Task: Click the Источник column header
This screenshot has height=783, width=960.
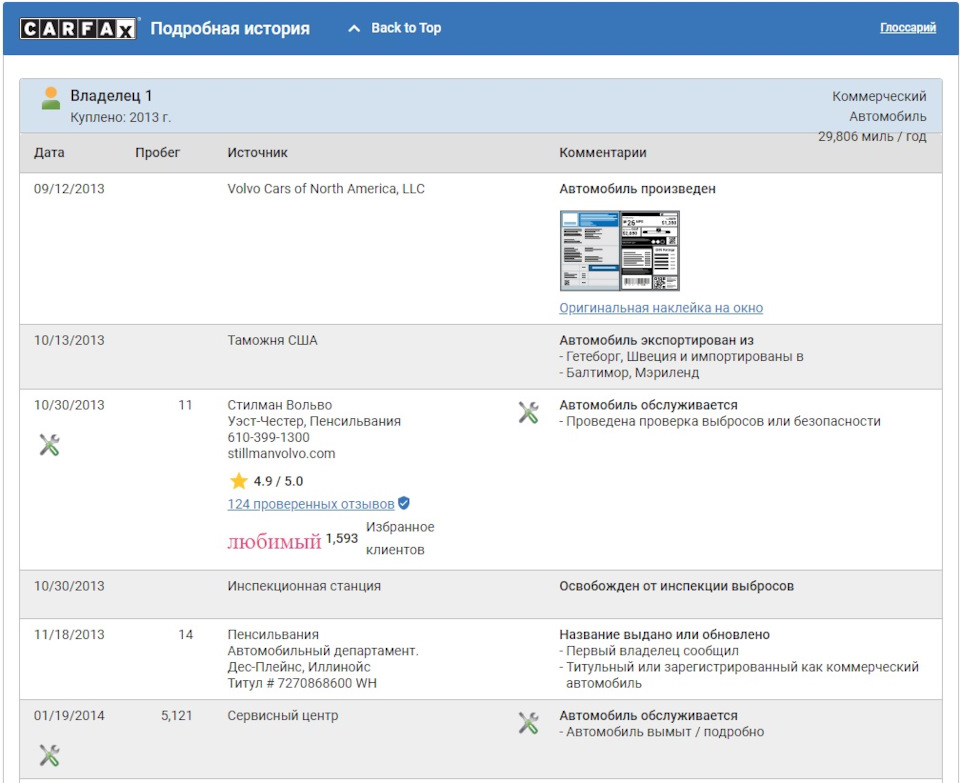Action: (258, 152)
